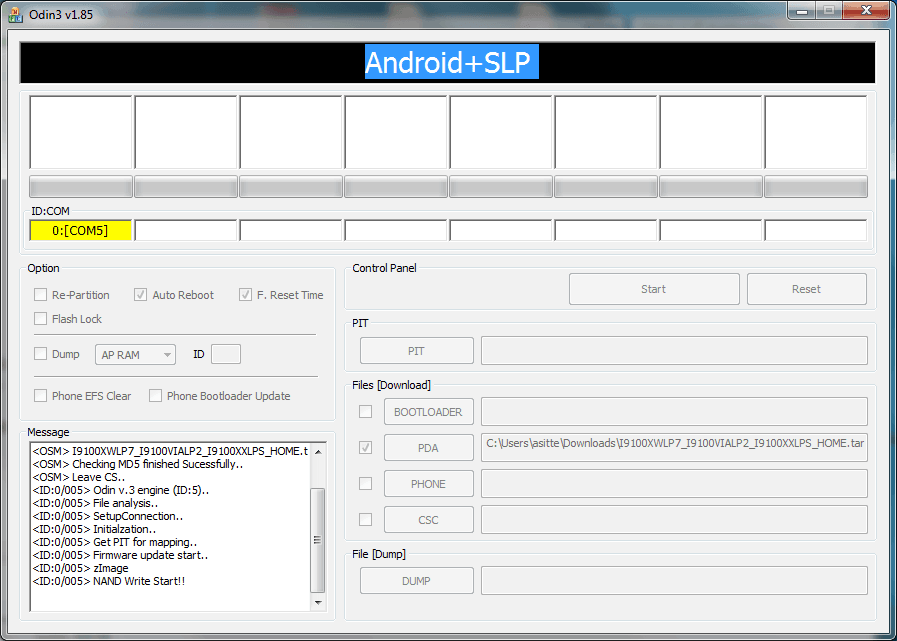Toggle the F. Reset Time checkbox

click(x=245, y=295)
